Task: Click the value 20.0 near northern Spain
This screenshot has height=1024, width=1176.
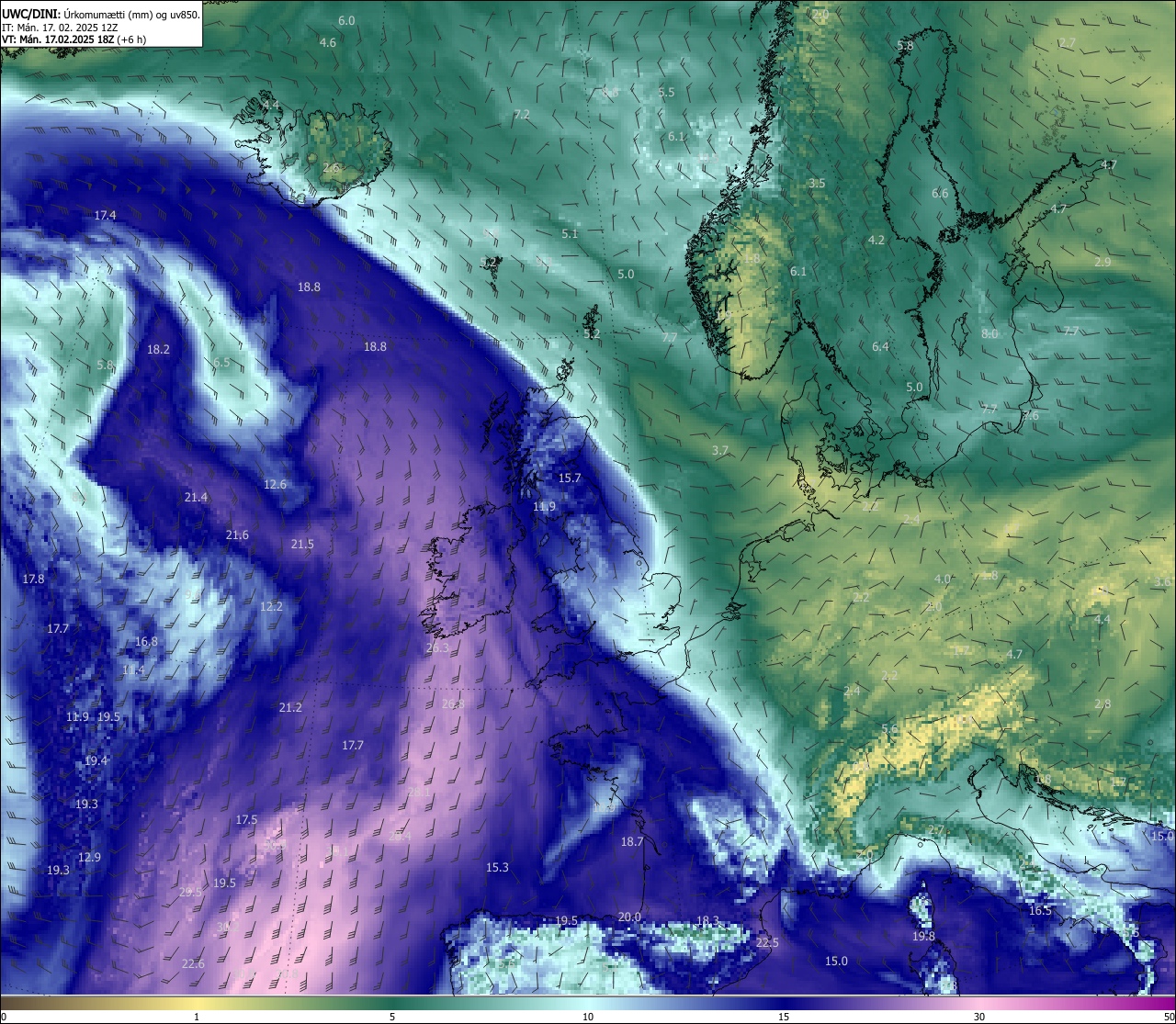Action: 629,917
